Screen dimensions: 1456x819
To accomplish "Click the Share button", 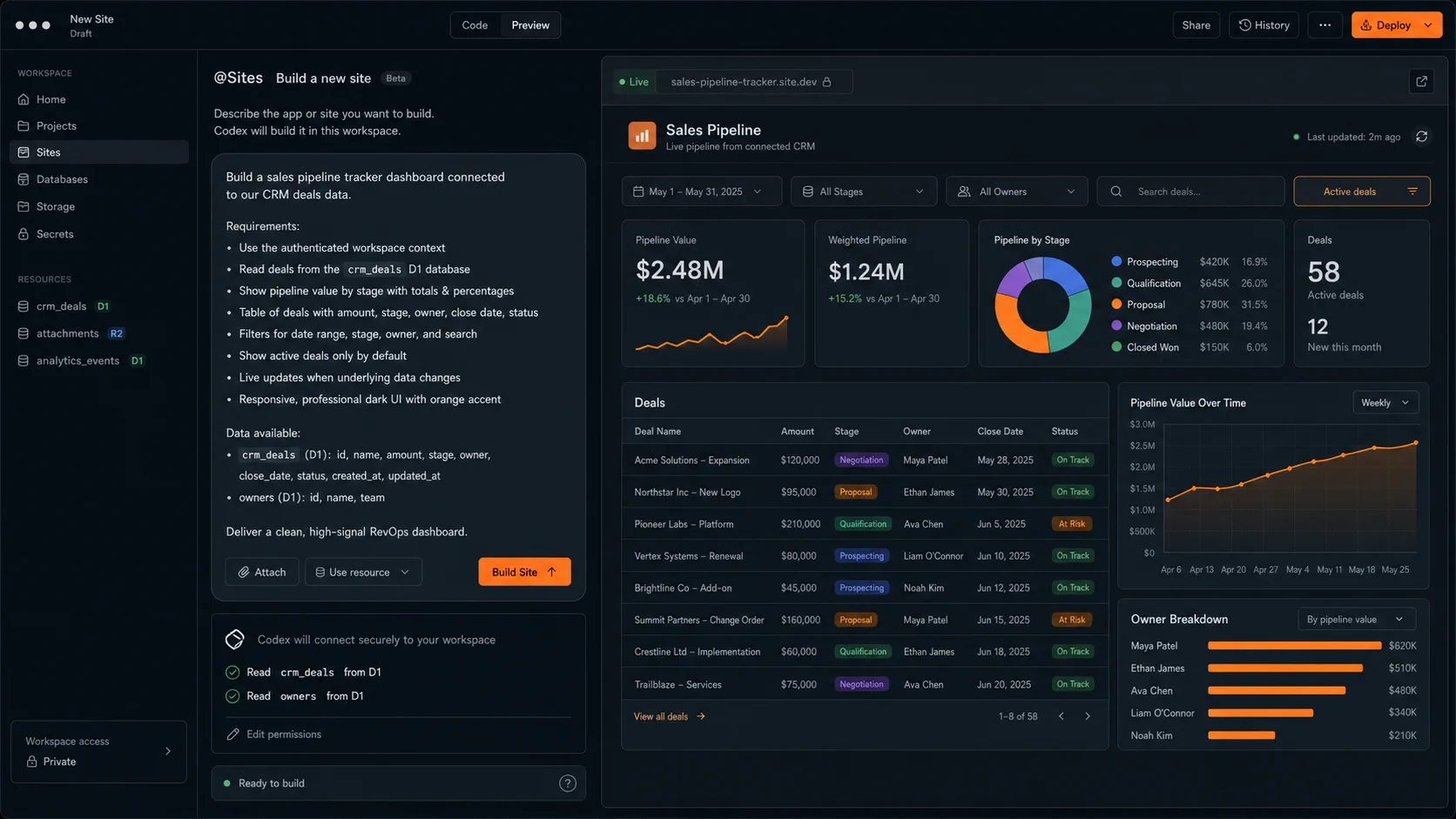I will [1196, 25].
